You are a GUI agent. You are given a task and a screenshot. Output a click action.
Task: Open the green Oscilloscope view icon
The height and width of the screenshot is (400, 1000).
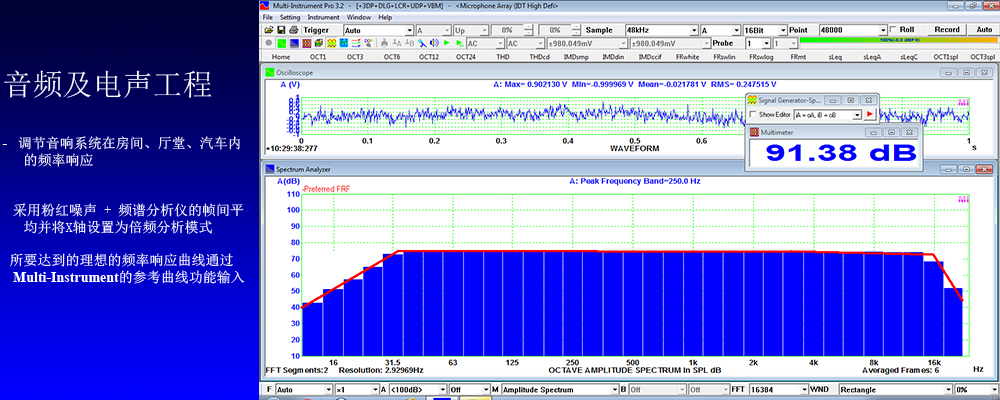(281, 43)
